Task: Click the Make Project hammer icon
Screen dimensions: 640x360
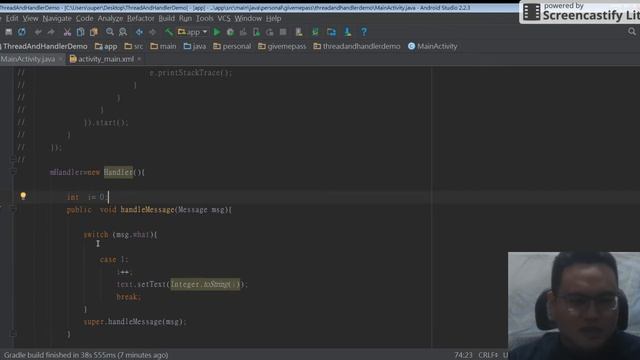Action: (169, 32)
